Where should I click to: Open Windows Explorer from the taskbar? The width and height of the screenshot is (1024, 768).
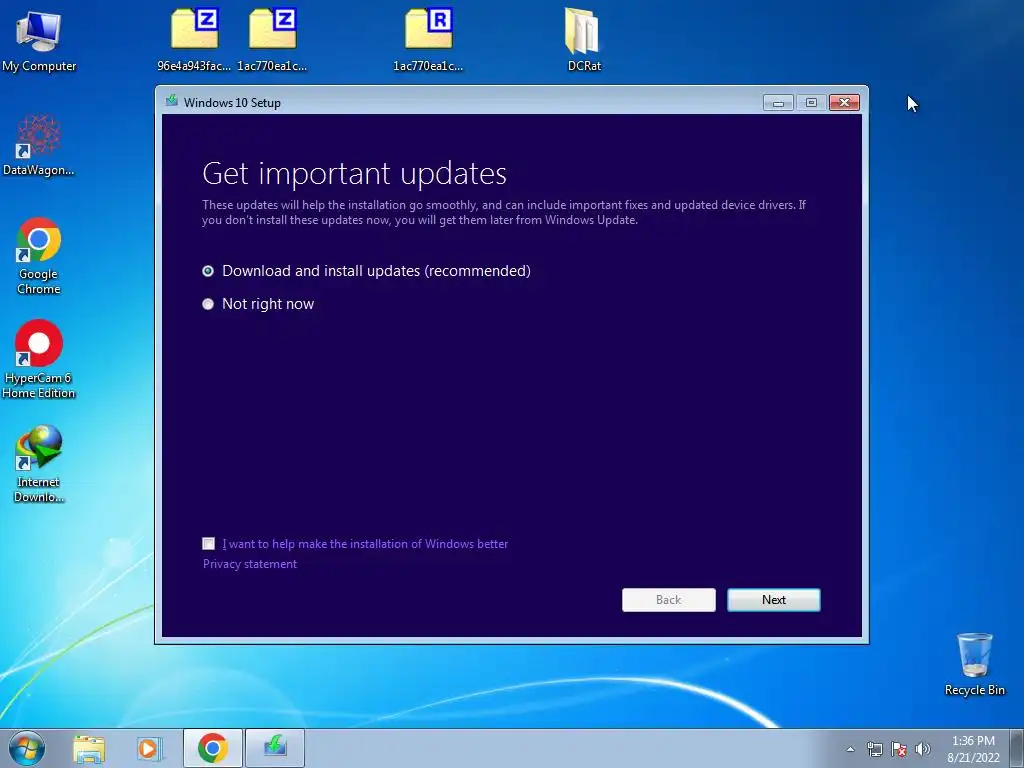(x=89, y=749)
